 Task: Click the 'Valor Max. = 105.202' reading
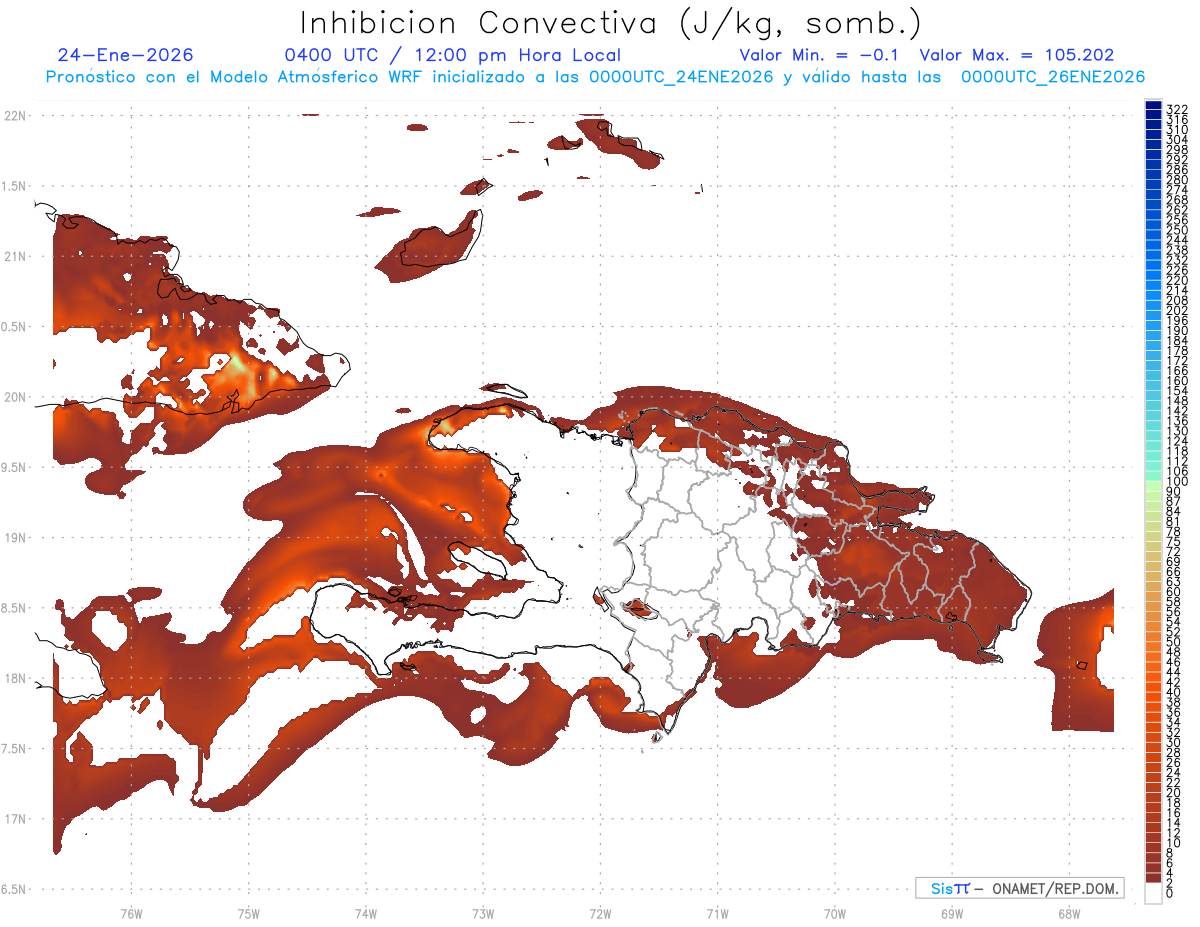click(1017, 55)
